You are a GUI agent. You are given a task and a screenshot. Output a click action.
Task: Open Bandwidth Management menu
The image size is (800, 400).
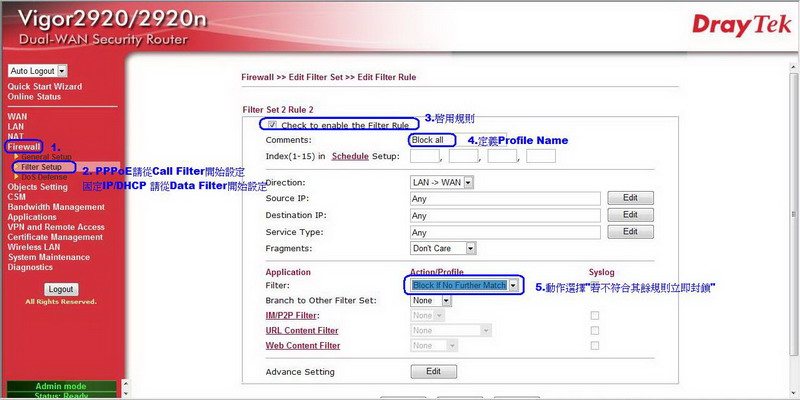(56, 207)
